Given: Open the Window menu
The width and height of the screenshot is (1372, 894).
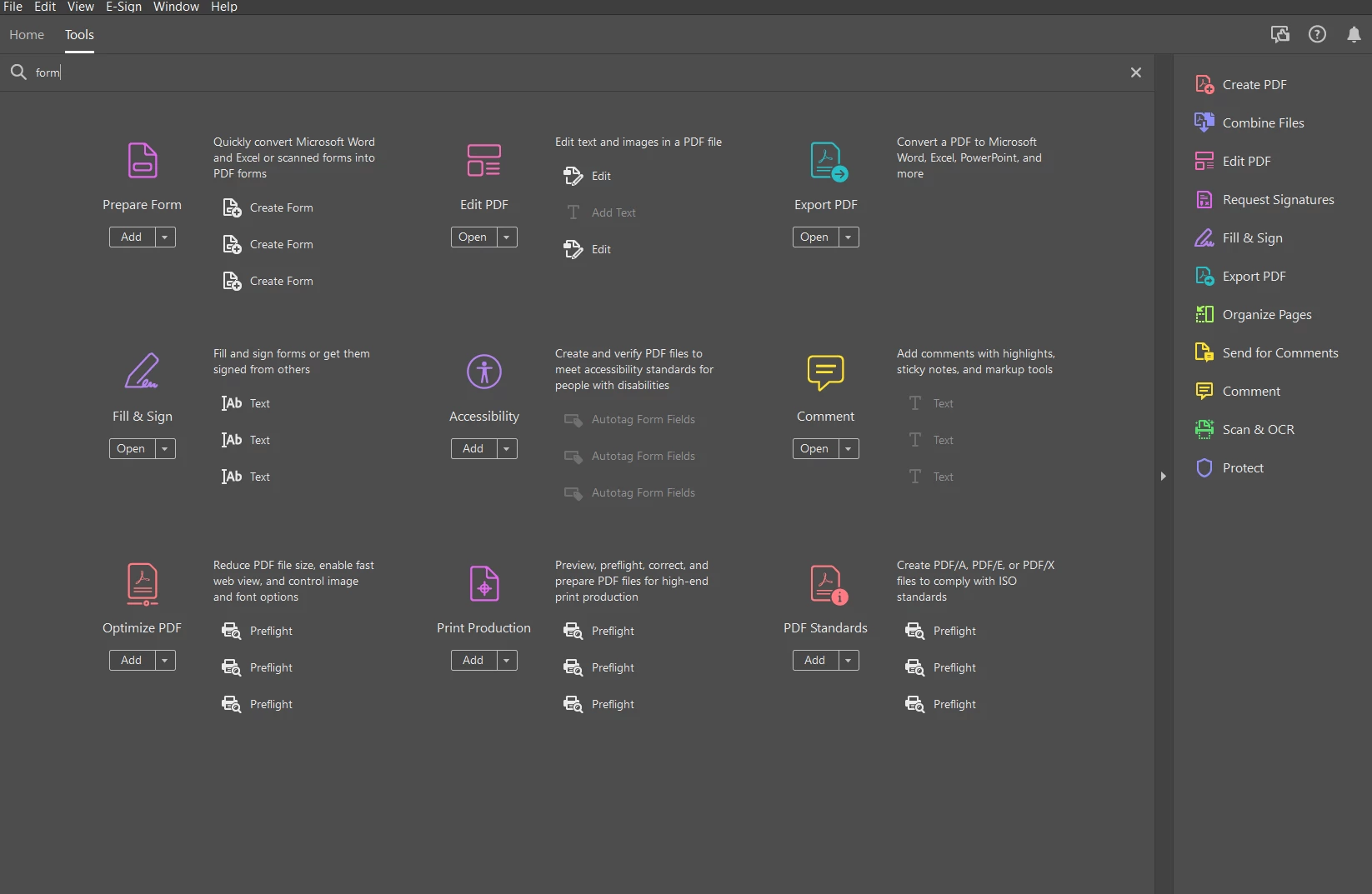Looking at the screenshot, I should 176,7.
